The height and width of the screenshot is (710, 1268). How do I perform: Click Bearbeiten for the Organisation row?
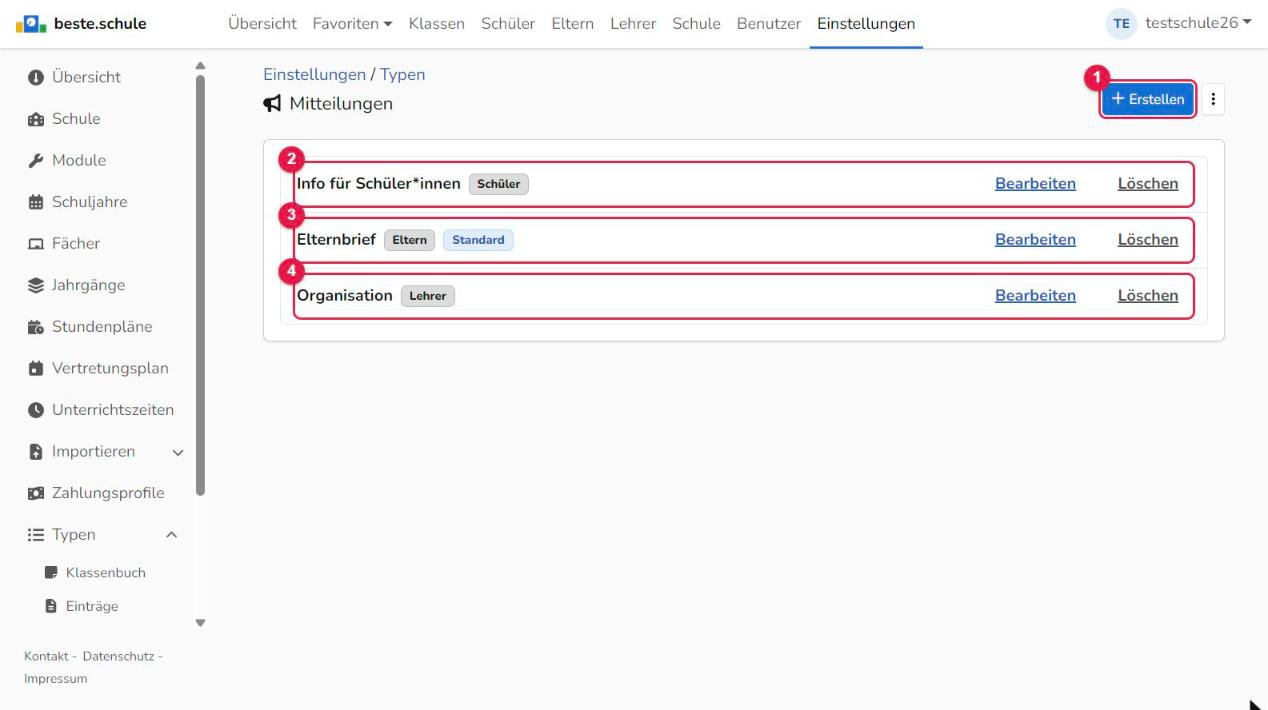(x=1035, y=296)
